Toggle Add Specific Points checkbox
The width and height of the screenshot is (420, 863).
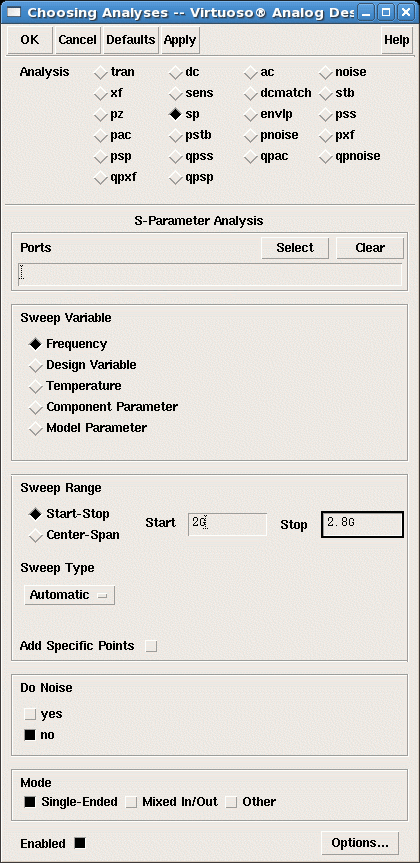[151, 646]
